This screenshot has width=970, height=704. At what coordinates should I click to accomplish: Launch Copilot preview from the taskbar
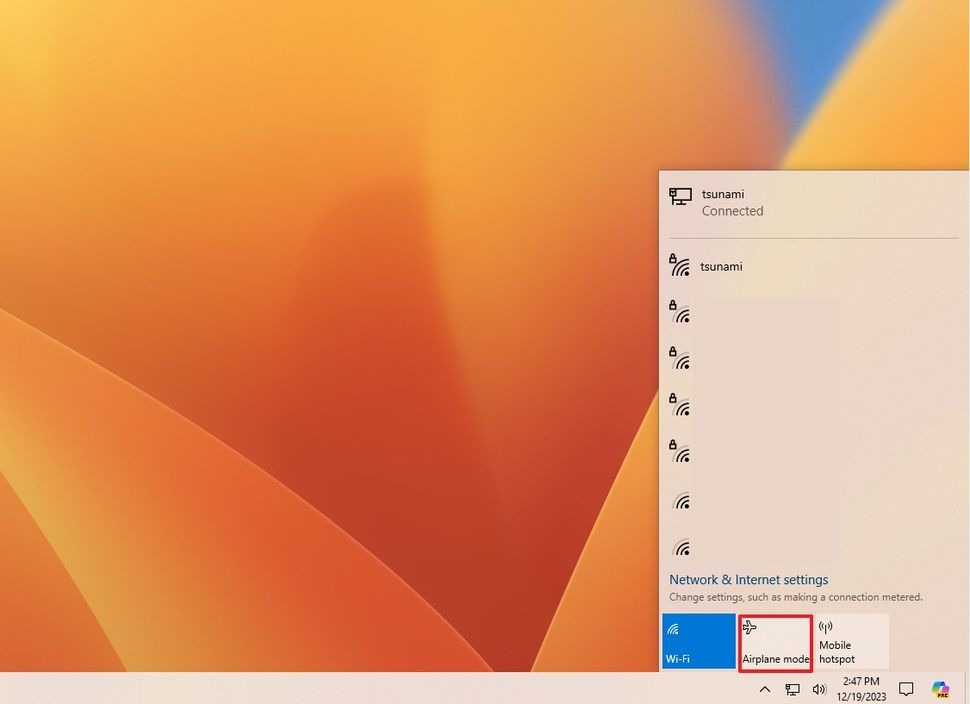tap(940, 689)
